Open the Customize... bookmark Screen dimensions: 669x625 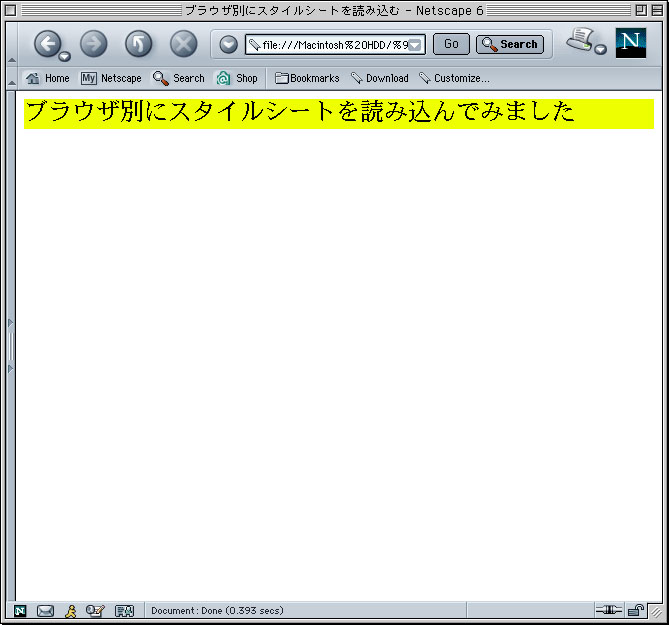coord(454,78)
